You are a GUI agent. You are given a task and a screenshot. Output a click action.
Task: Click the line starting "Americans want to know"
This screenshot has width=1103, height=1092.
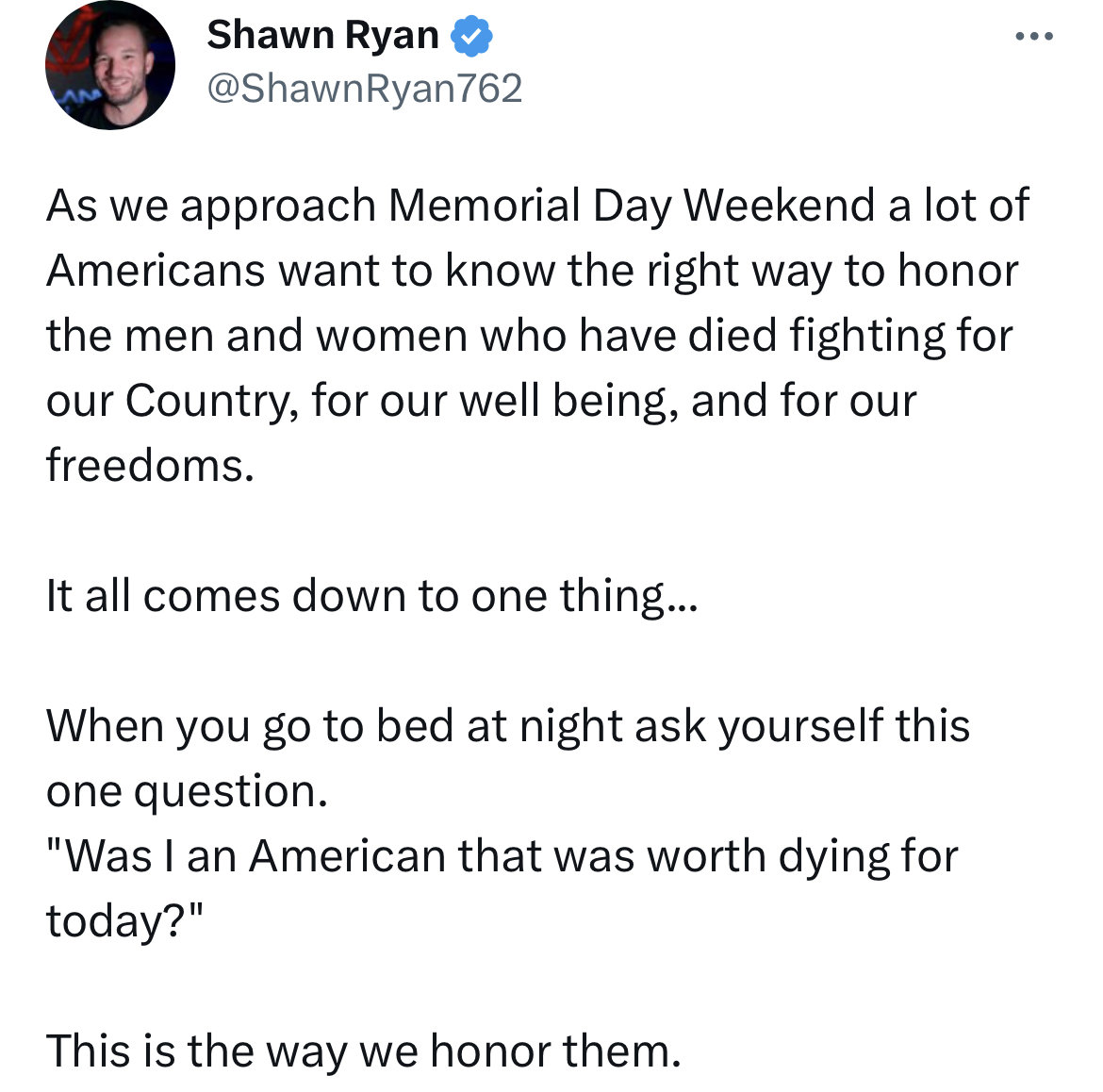point(532,272)
